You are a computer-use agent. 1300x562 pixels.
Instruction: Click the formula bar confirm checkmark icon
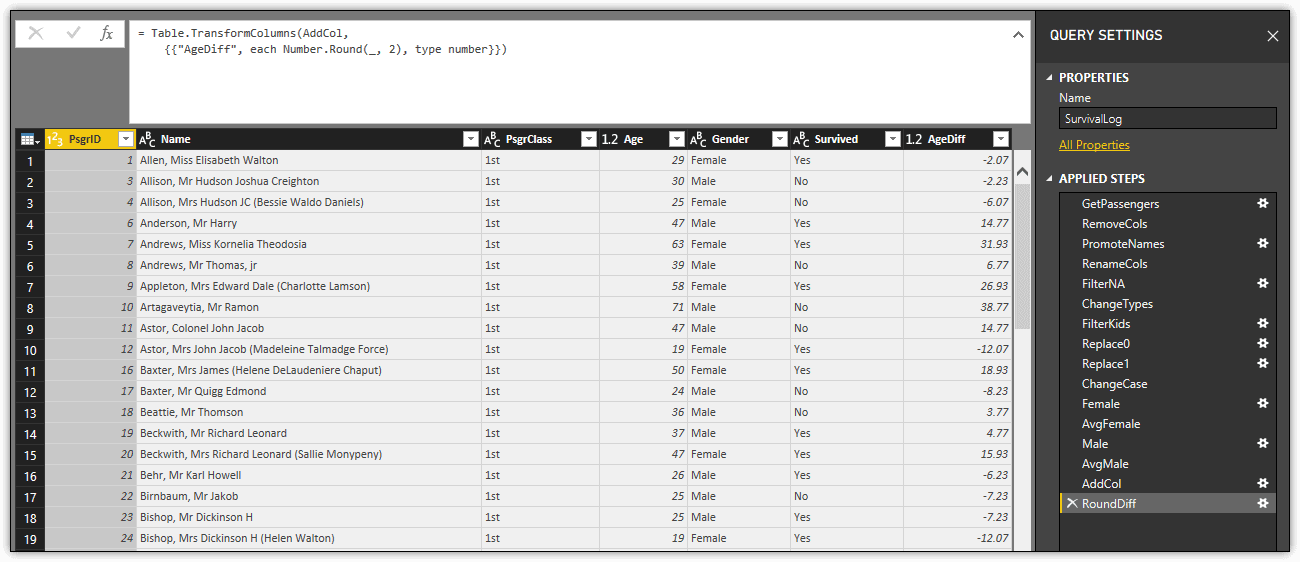click(73, 34)
